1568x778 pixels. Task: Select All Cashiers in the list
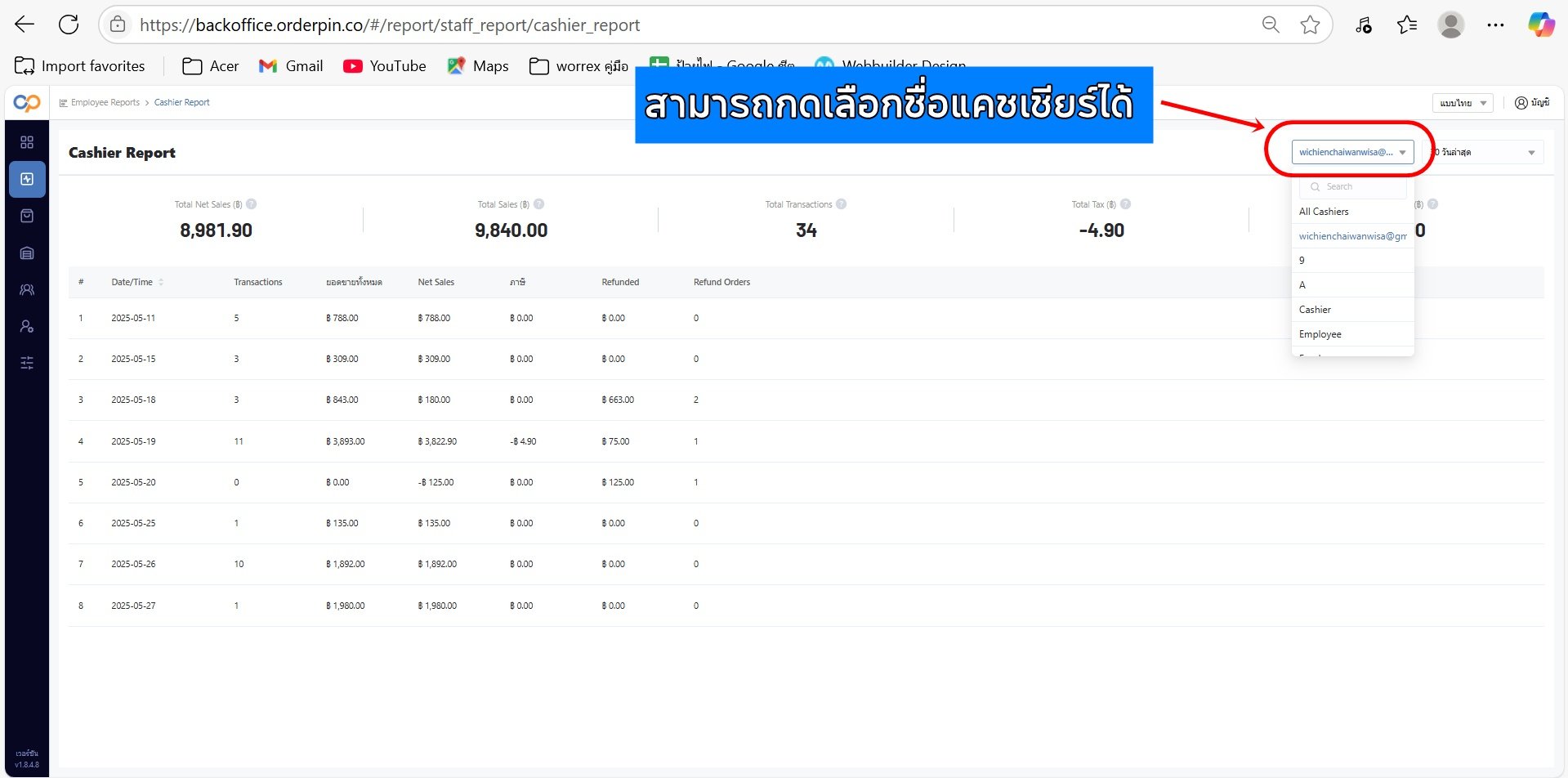(1352, 212)
